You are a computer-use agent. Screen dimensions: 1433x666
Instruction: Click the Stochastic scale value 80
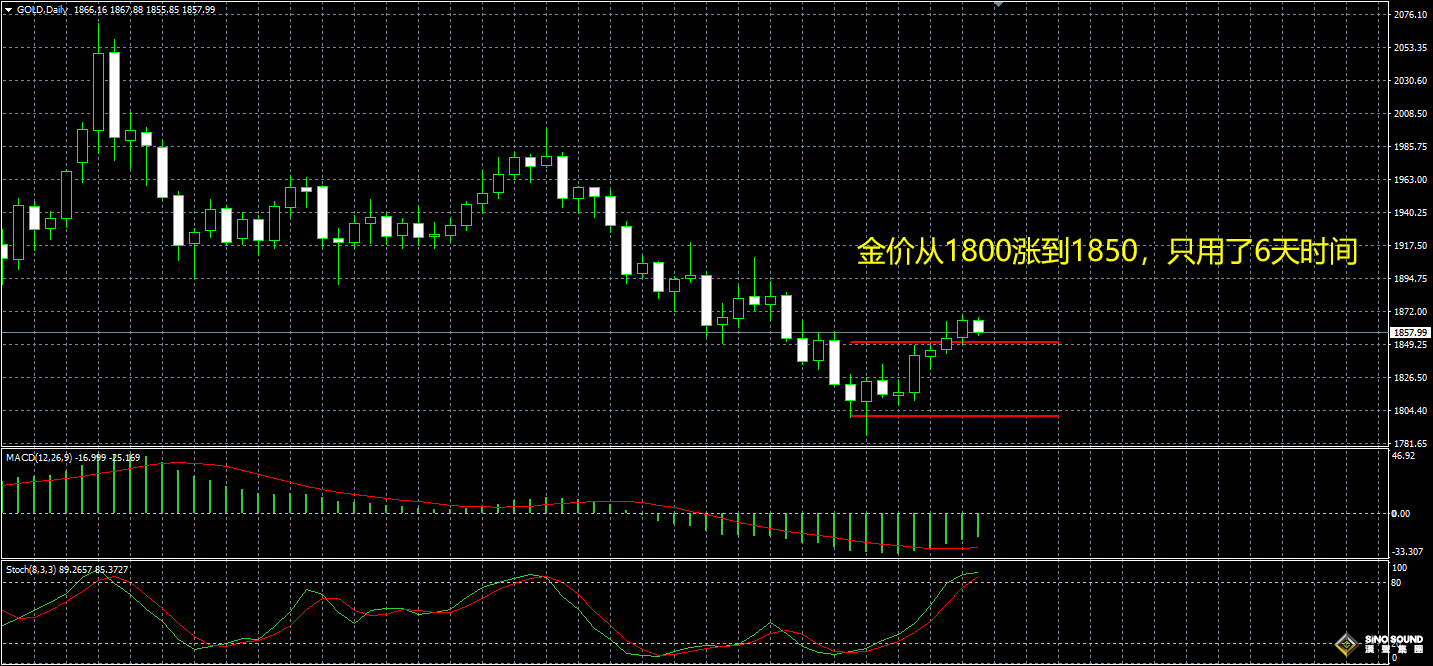tap(1398, 582)
